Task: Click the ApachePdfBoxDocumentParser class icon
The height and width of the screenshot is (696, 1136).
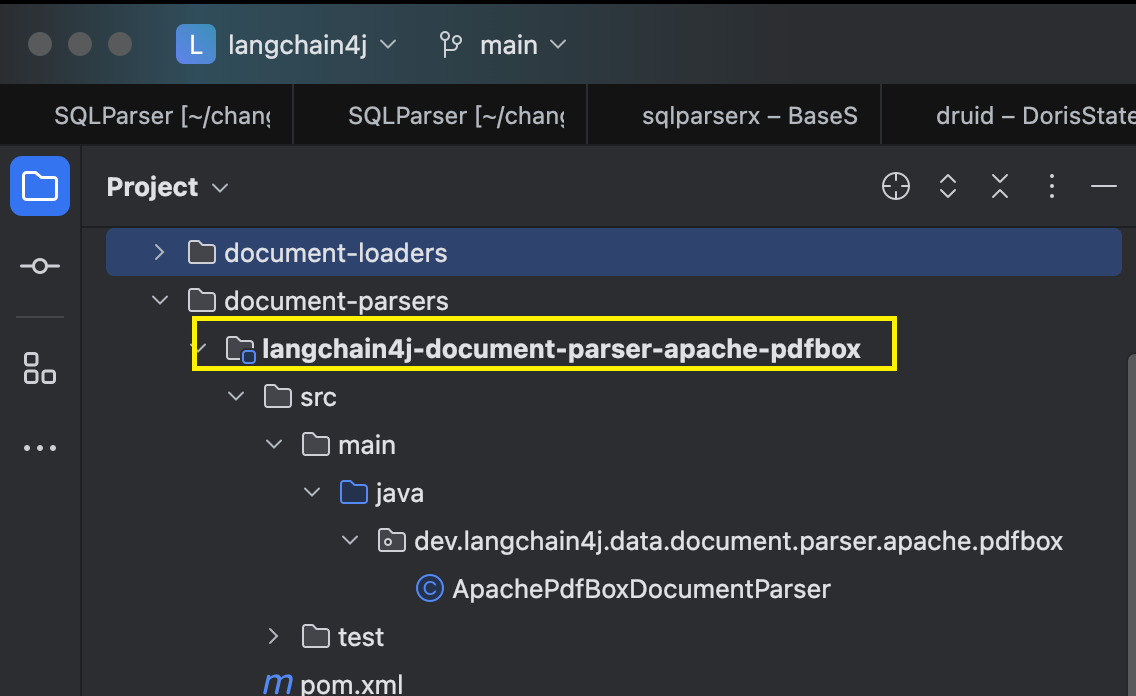Action: [430, 588]
